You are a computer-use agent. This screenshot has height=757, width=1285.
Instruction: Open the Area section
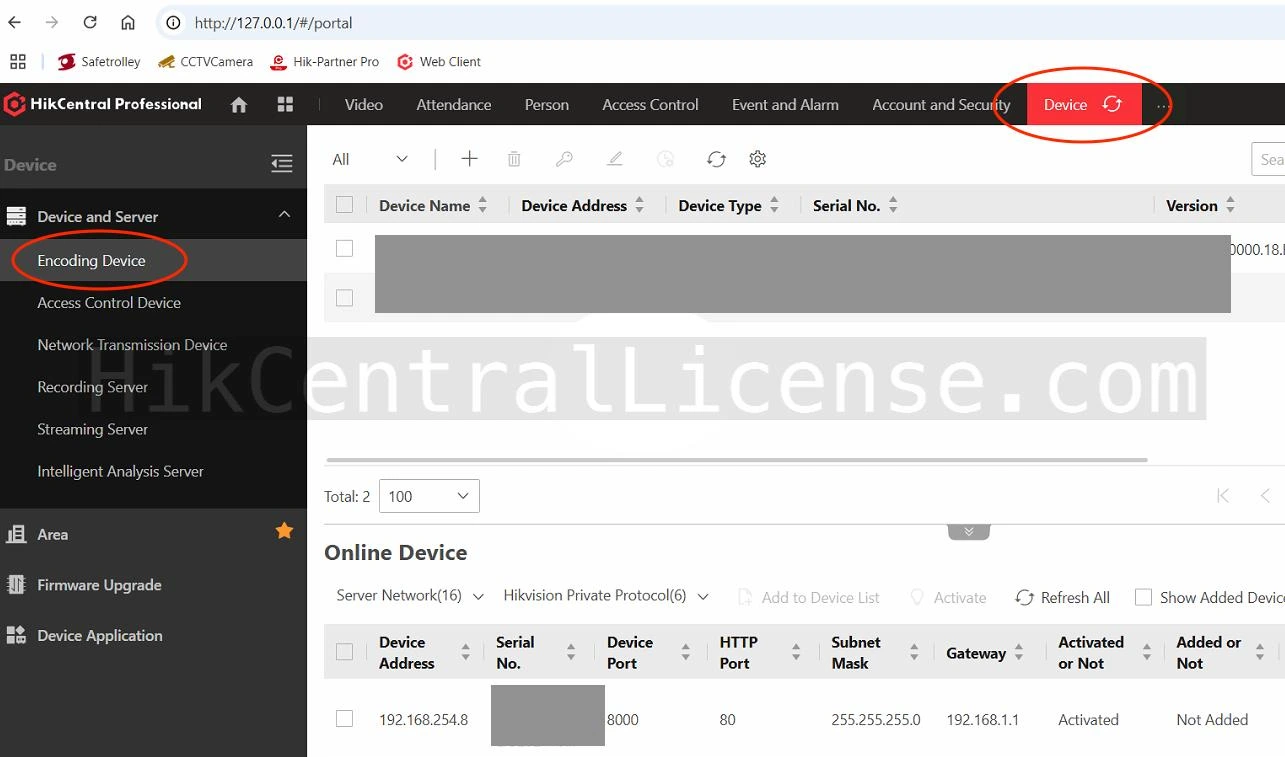pos(153,534)
